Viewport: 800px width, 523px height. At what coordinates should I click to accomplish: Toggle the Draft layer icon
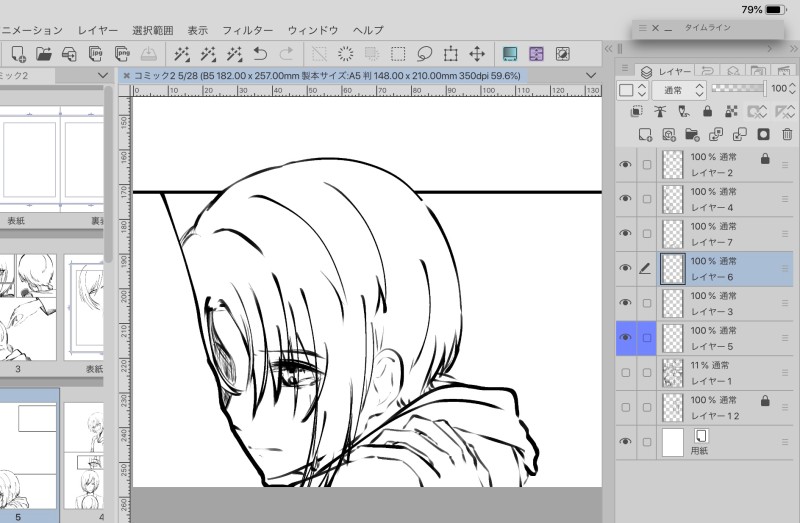click(684, 111)
